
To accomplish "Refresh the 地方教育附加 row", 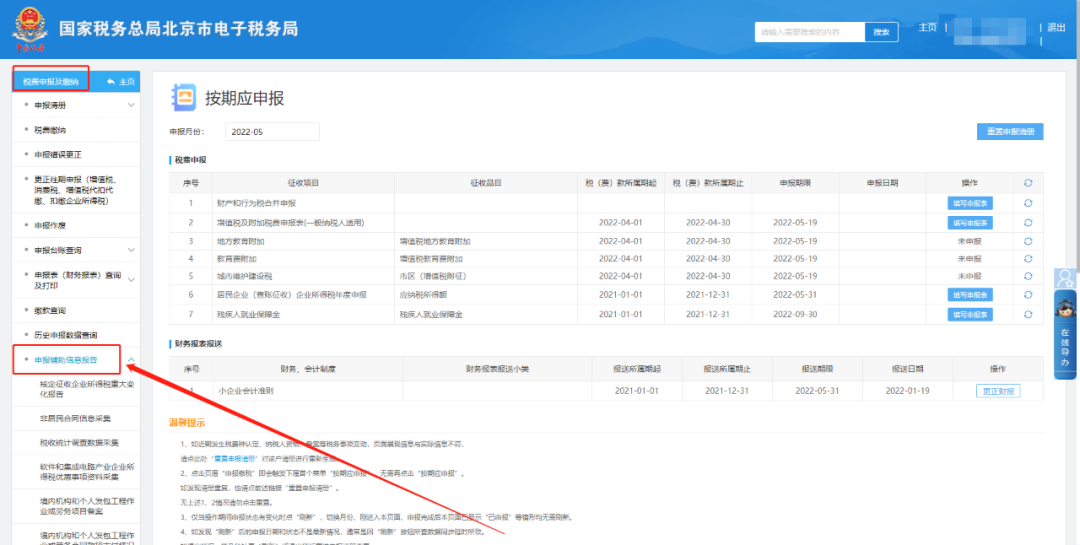I will click(x=1028, y=241).
